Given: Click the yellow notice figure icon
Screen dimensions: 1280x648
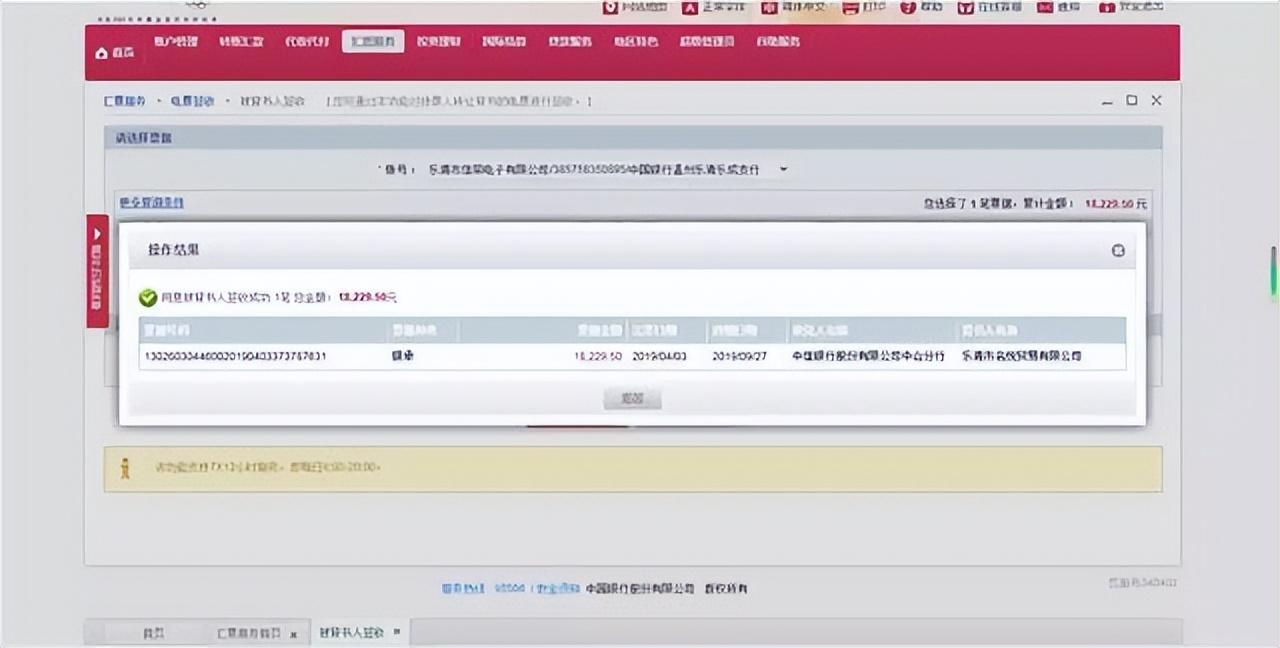Looking at the screenshot, I should point(125,467).
